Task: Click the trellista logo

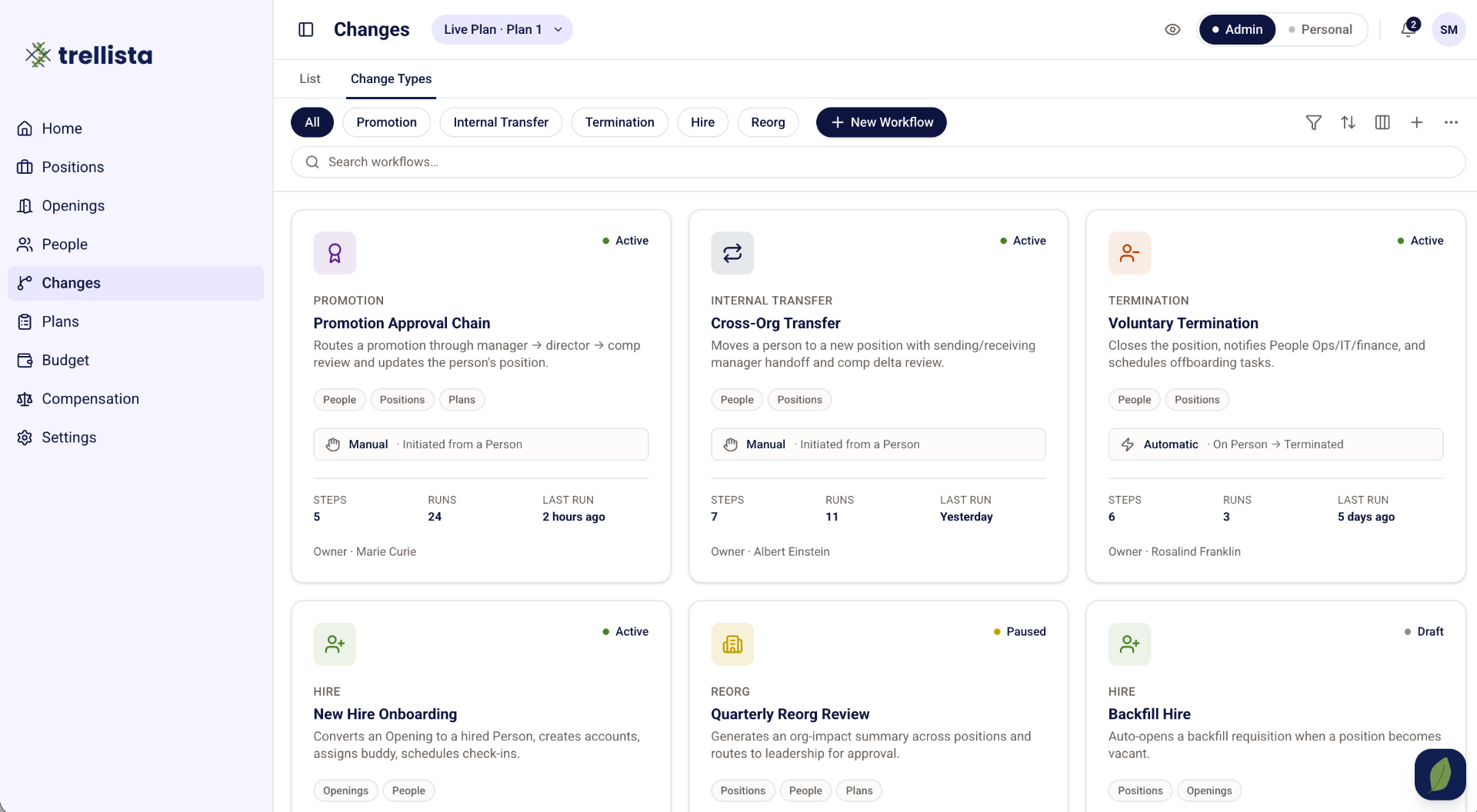Action: [88, 55]
